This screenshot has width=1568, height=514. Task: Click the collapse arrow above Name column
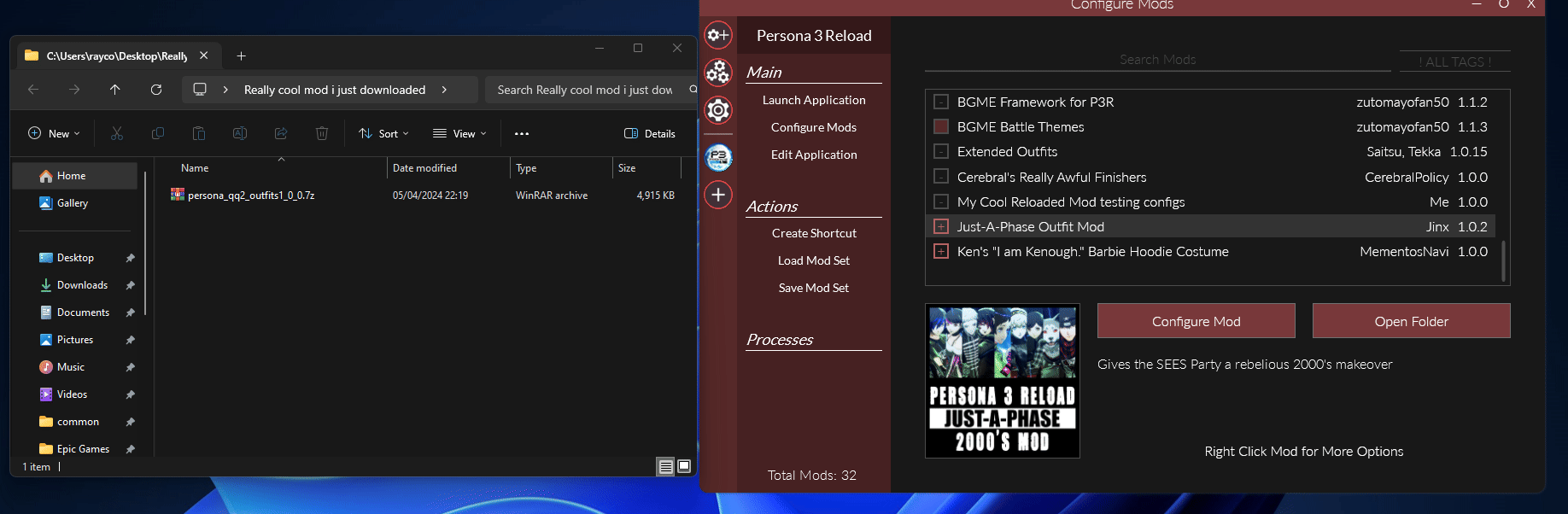coord(281,159)
